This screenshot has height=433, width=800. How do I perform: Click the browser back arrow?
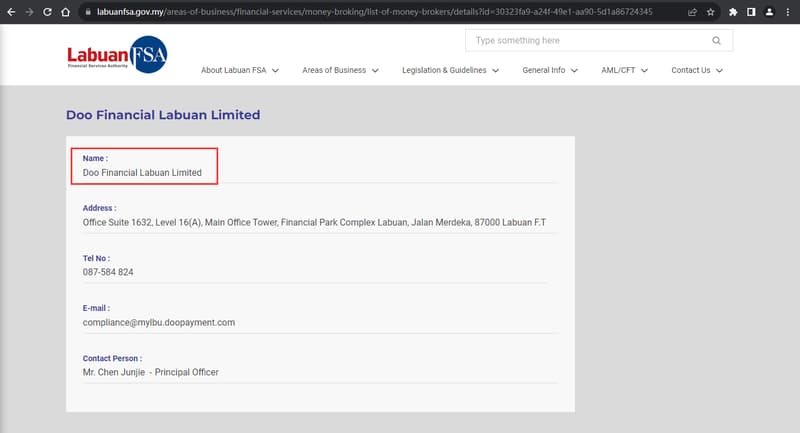(11, 12)
